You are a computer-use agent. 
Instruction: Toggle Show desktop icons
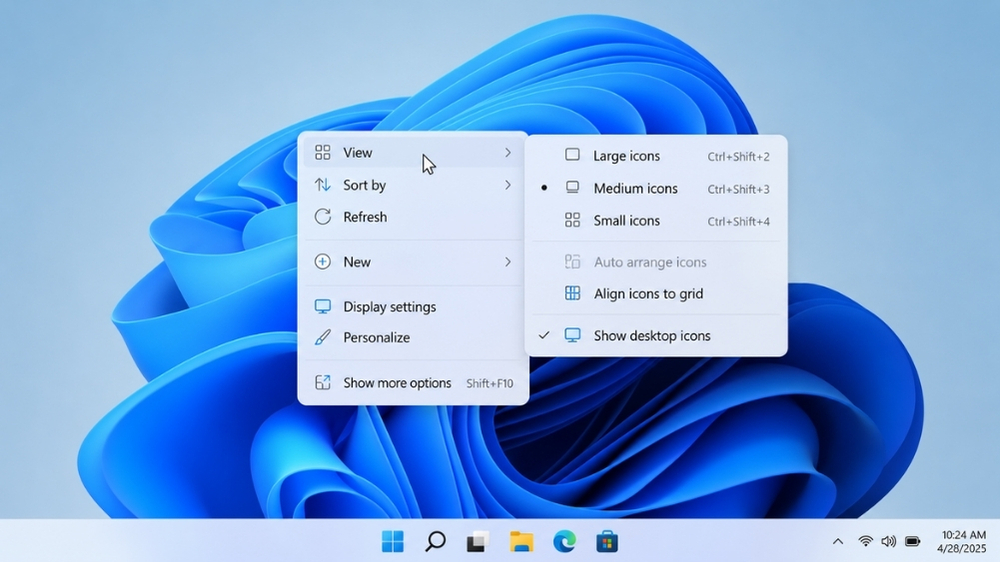click(656, 336)
